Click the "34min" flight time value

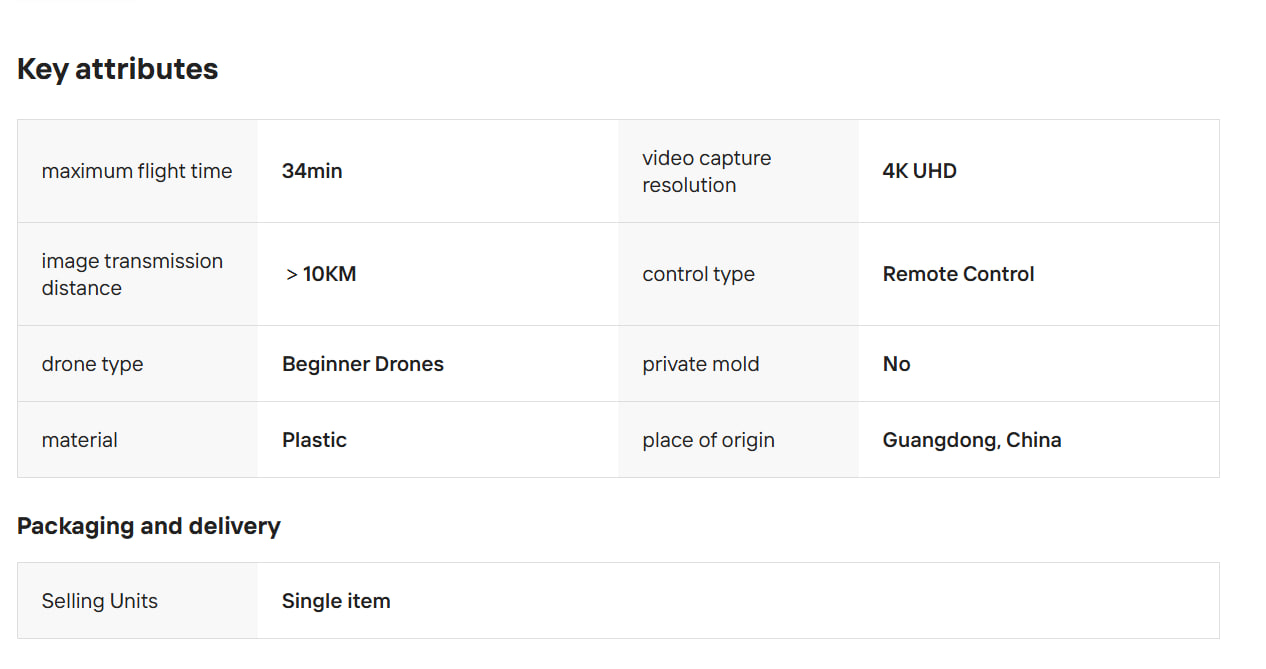click(x=312, y=171)
